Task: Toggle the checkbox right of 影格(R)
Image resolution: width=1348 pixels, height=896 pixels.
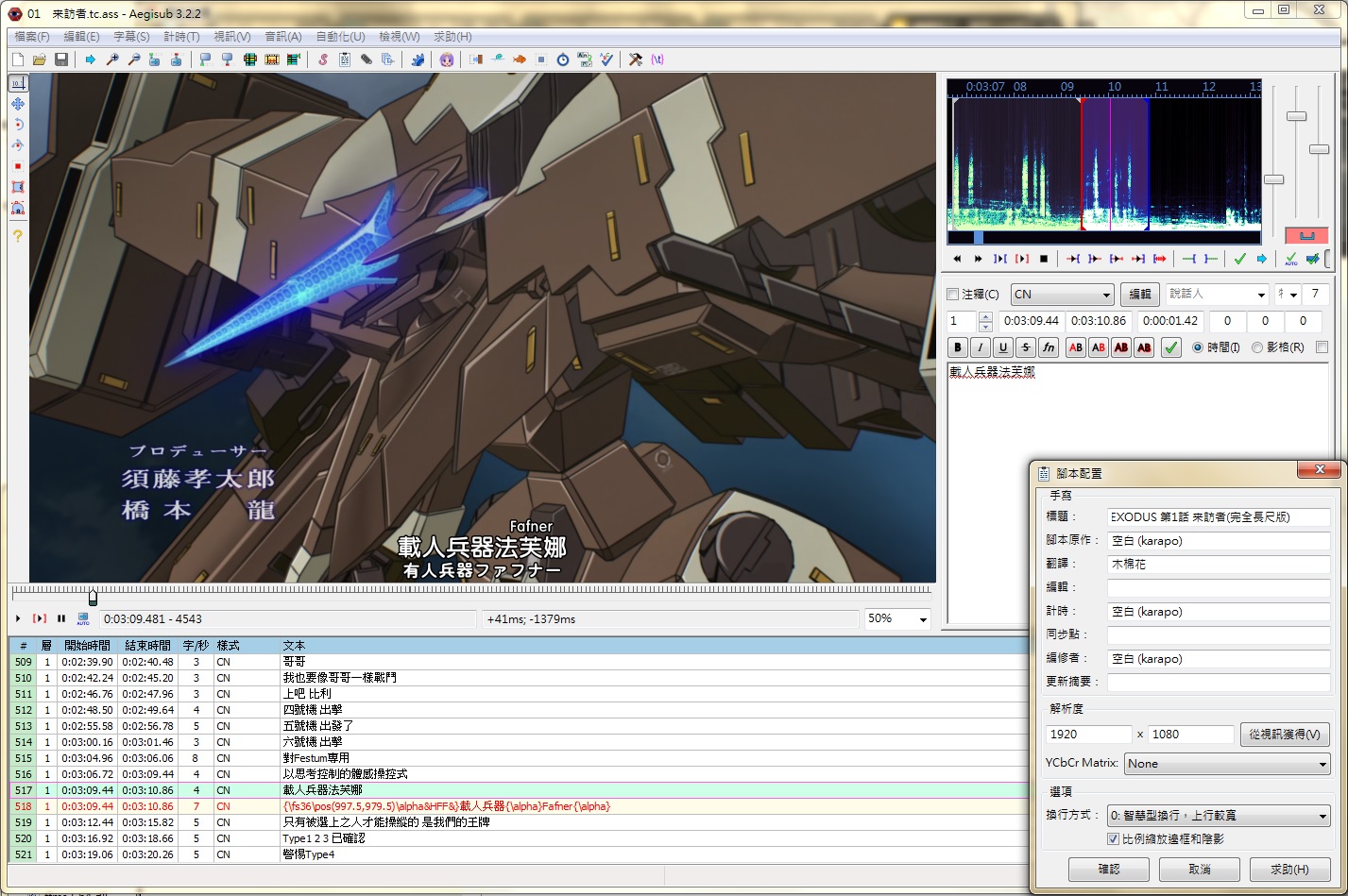Action: [x=1322, y=347]
